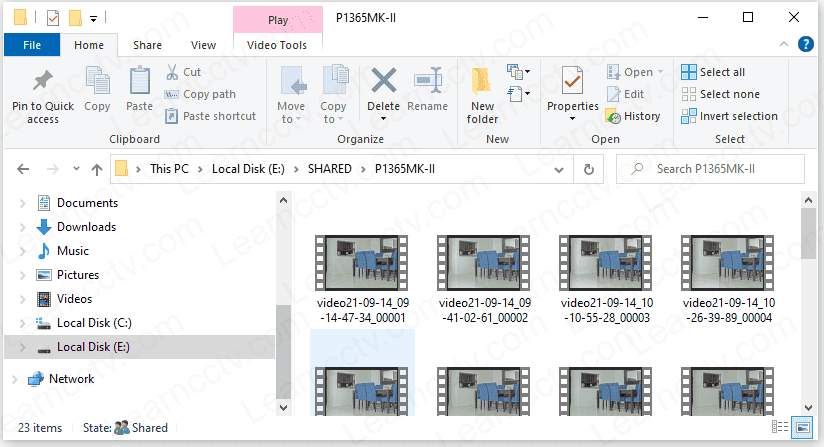Image resolution: width=824 pixels, height=447 pixels.
Task: Open Properties with the checkmark icon
Action: coord(572,81)
